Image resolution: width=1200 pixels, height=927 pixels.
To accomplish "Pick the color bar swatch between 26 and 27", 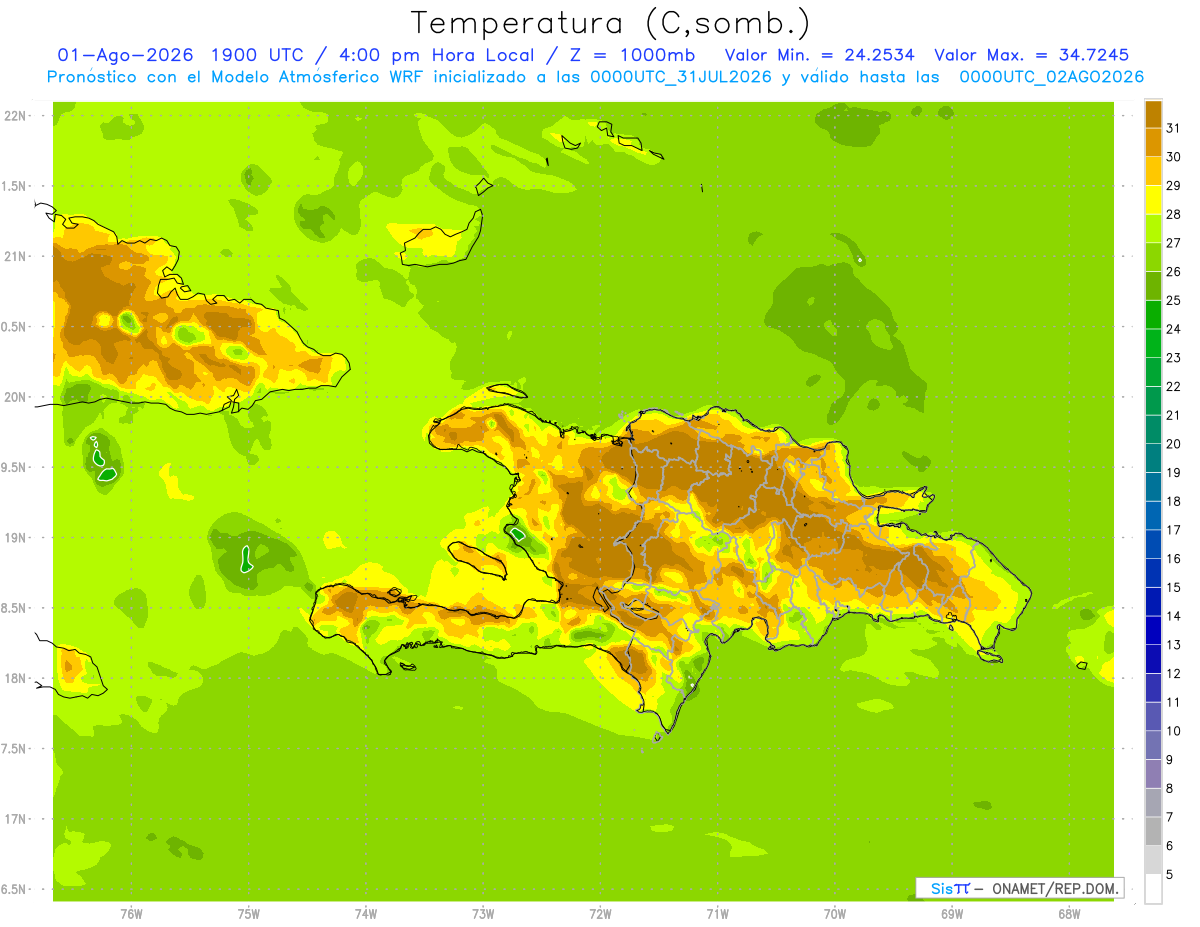I will click(1153, 257).
